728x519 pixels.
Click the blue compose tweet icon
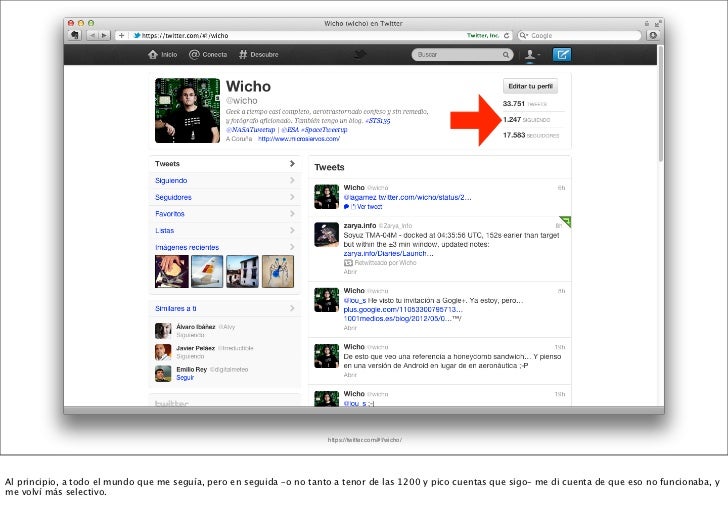(x=563, y=54)
